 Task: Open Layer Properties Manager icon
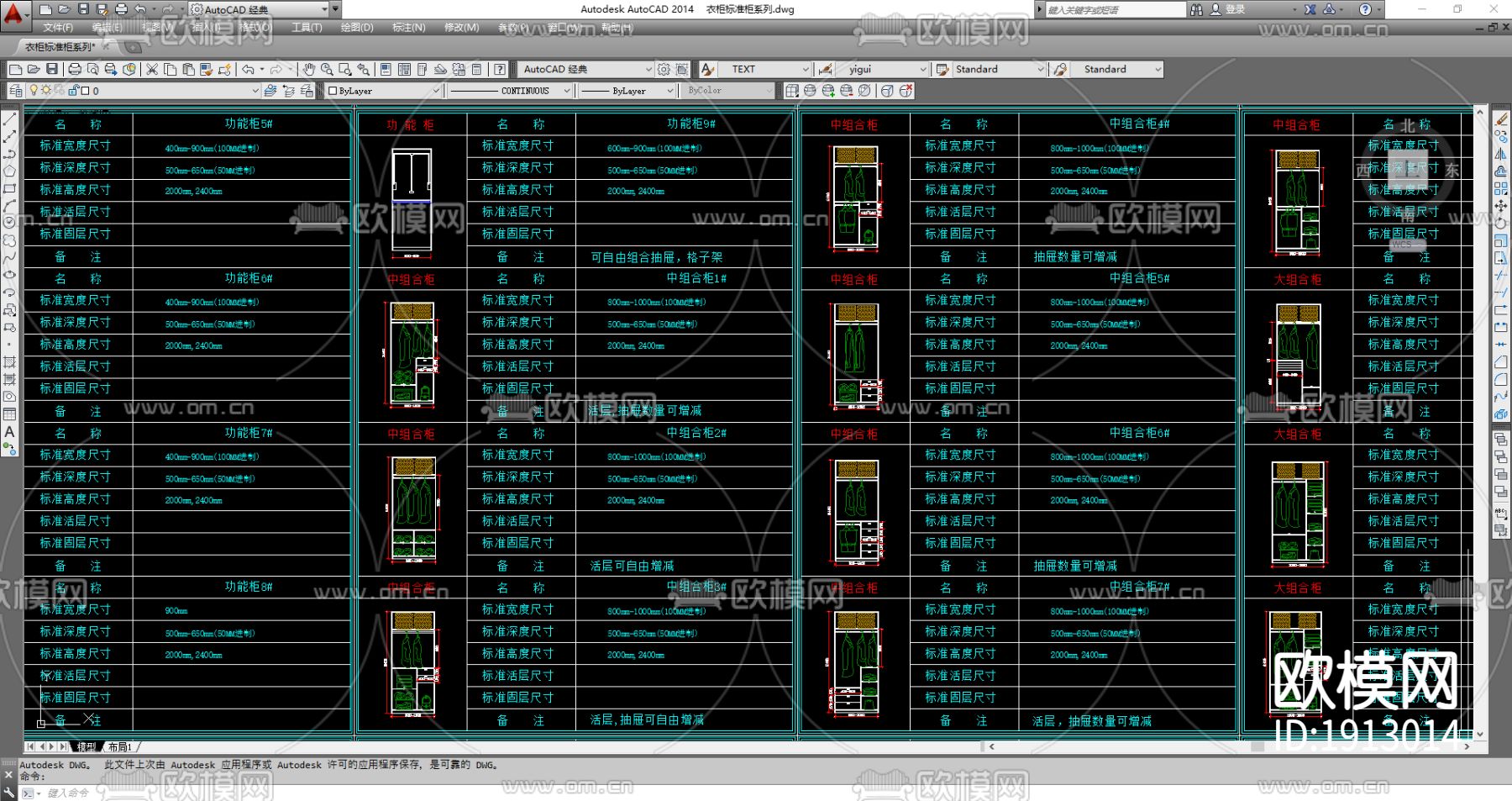(16, 91)
